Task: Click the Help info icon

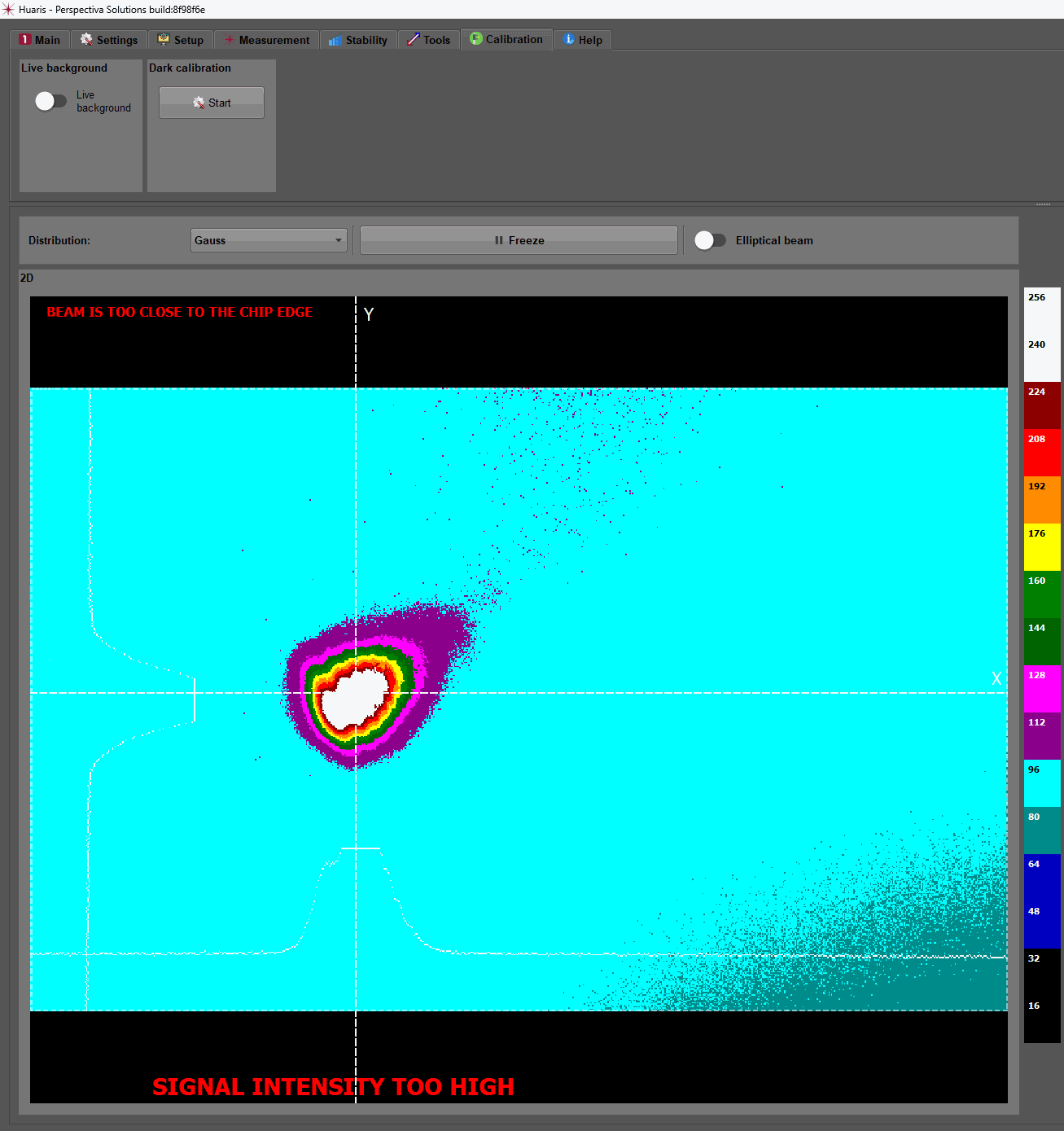Action: point(567,39)
